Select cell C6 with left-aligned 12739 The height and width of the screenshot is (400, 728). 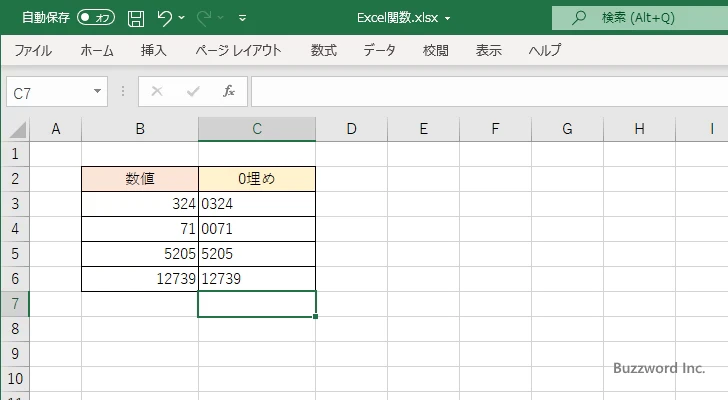257,279
